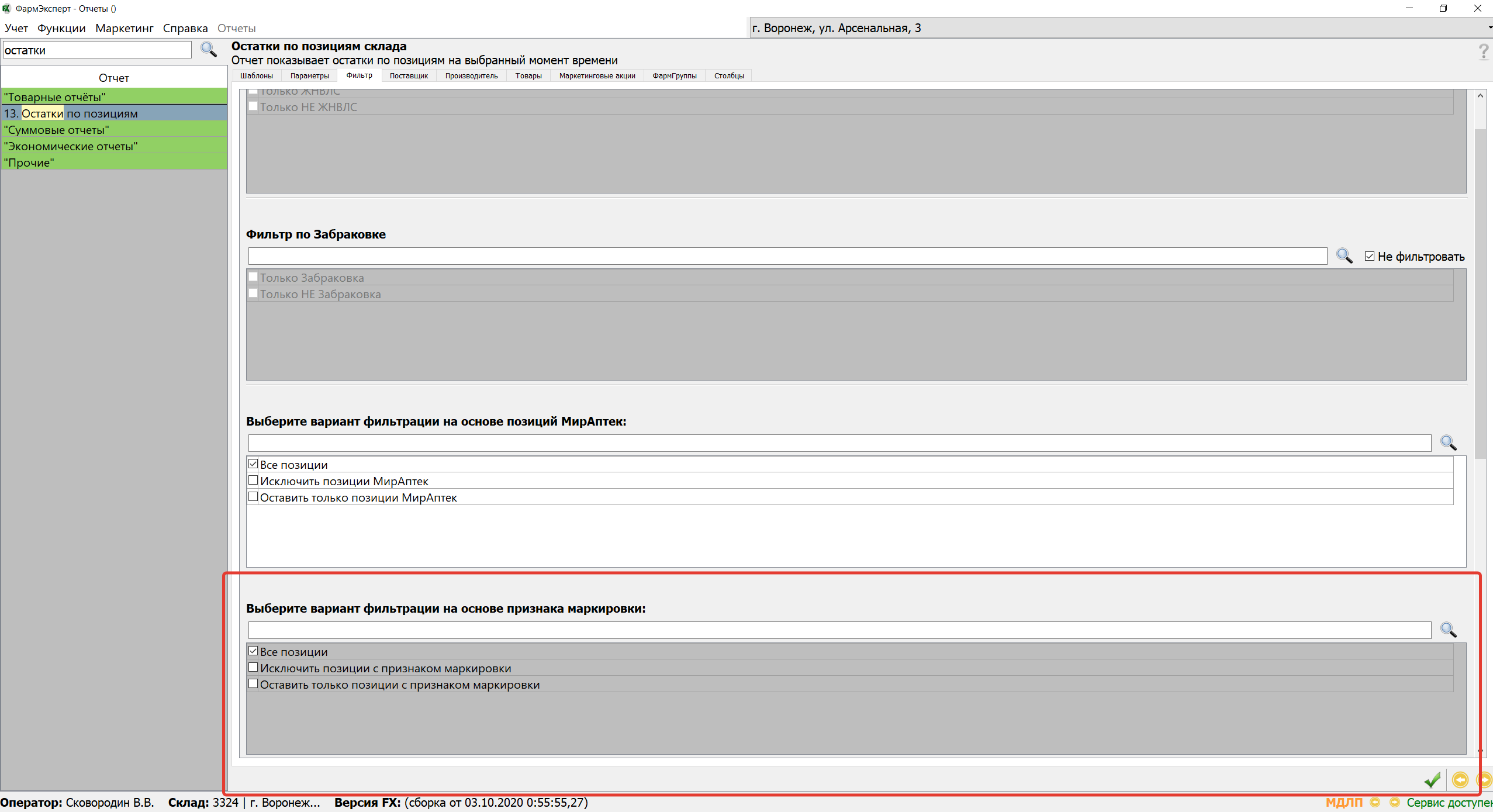
Task: Click the search magnifier next to остатки field
Action: (209, 50)
